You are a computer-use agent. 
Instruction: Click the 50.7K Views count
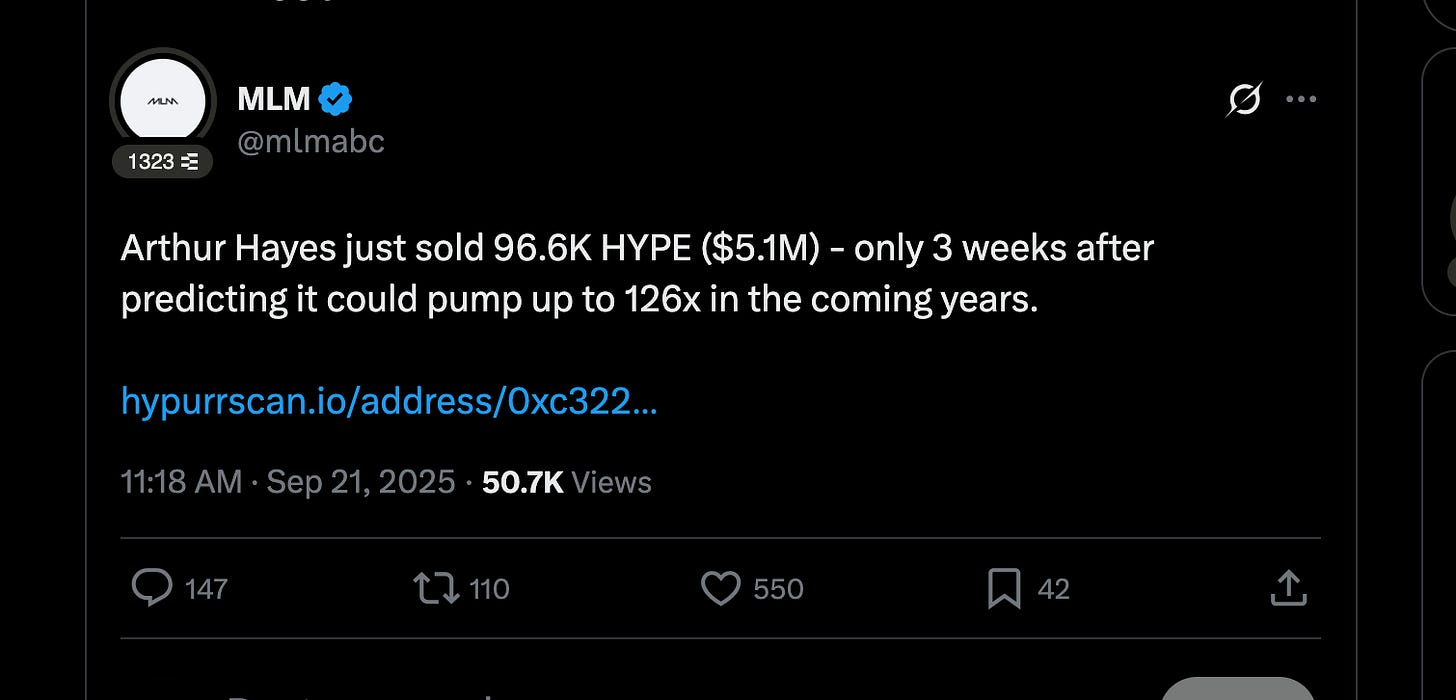click(x=566, y=482)
